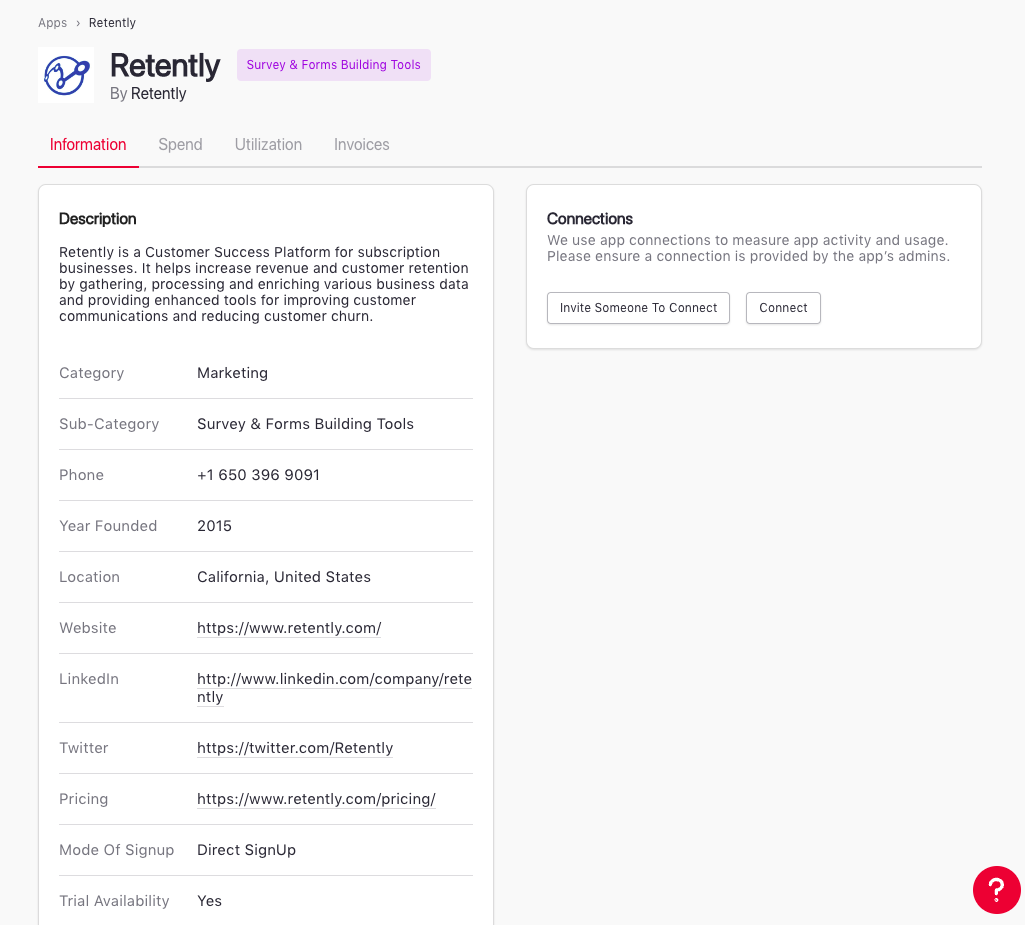The height and width of the screenshot is (925, 1025).
Task: Click the Year Founded value 2015
Action: click(x=214, y=526)
